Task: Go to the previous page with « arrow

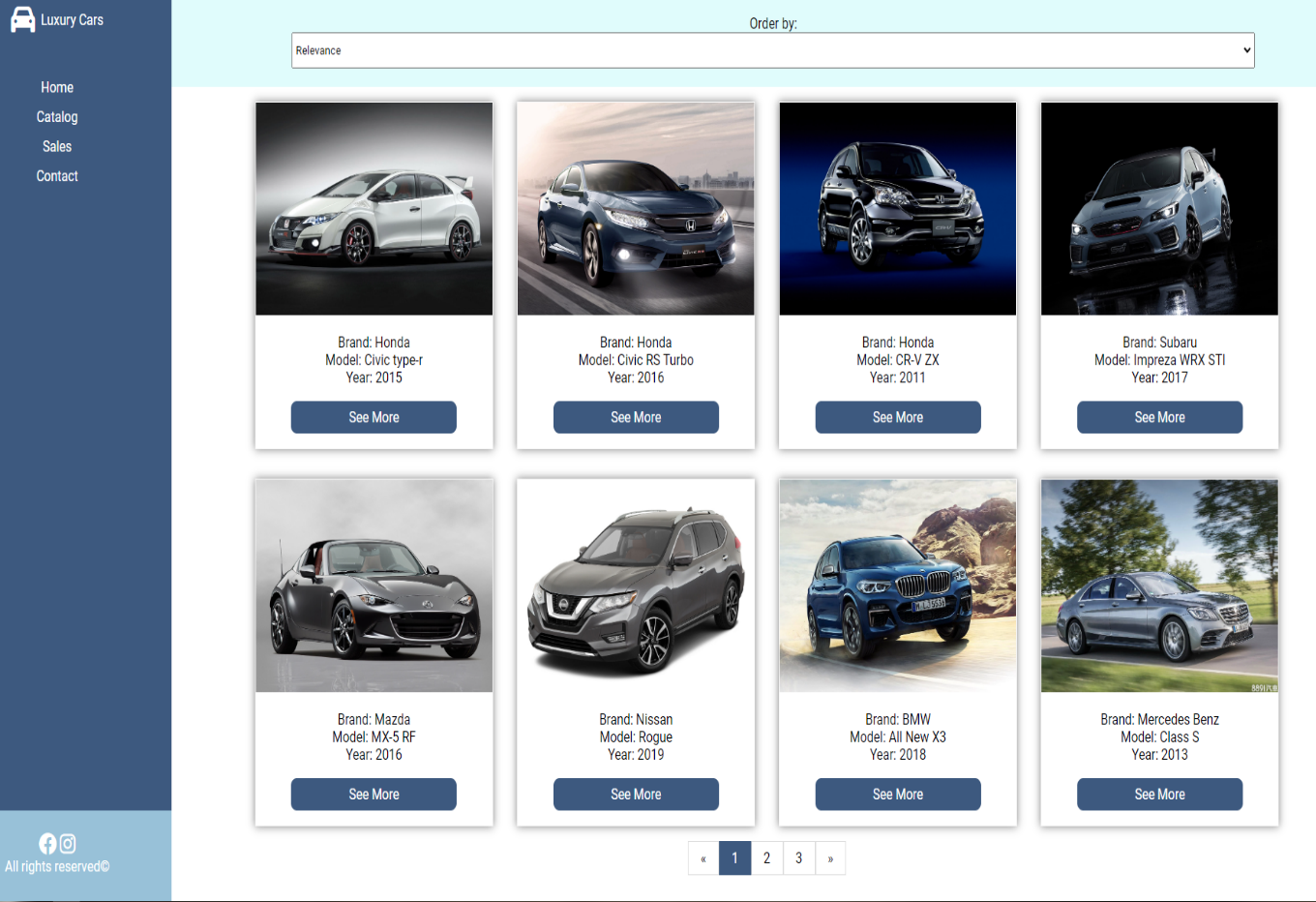Action: pyautogui.click(x=703, y=858)
